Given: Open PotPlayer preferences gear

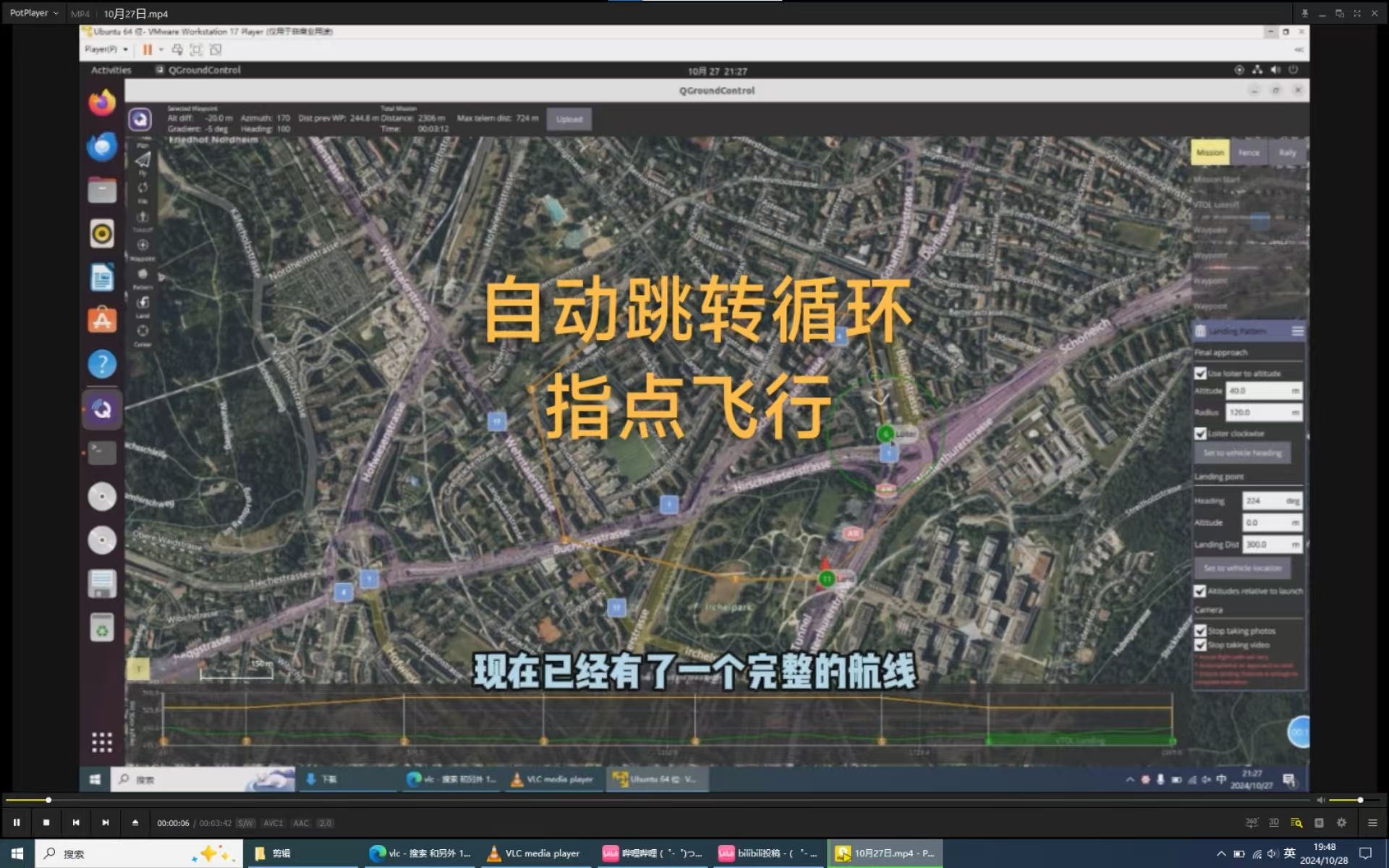Looking at the screenshot, I should pos(1341,822).
